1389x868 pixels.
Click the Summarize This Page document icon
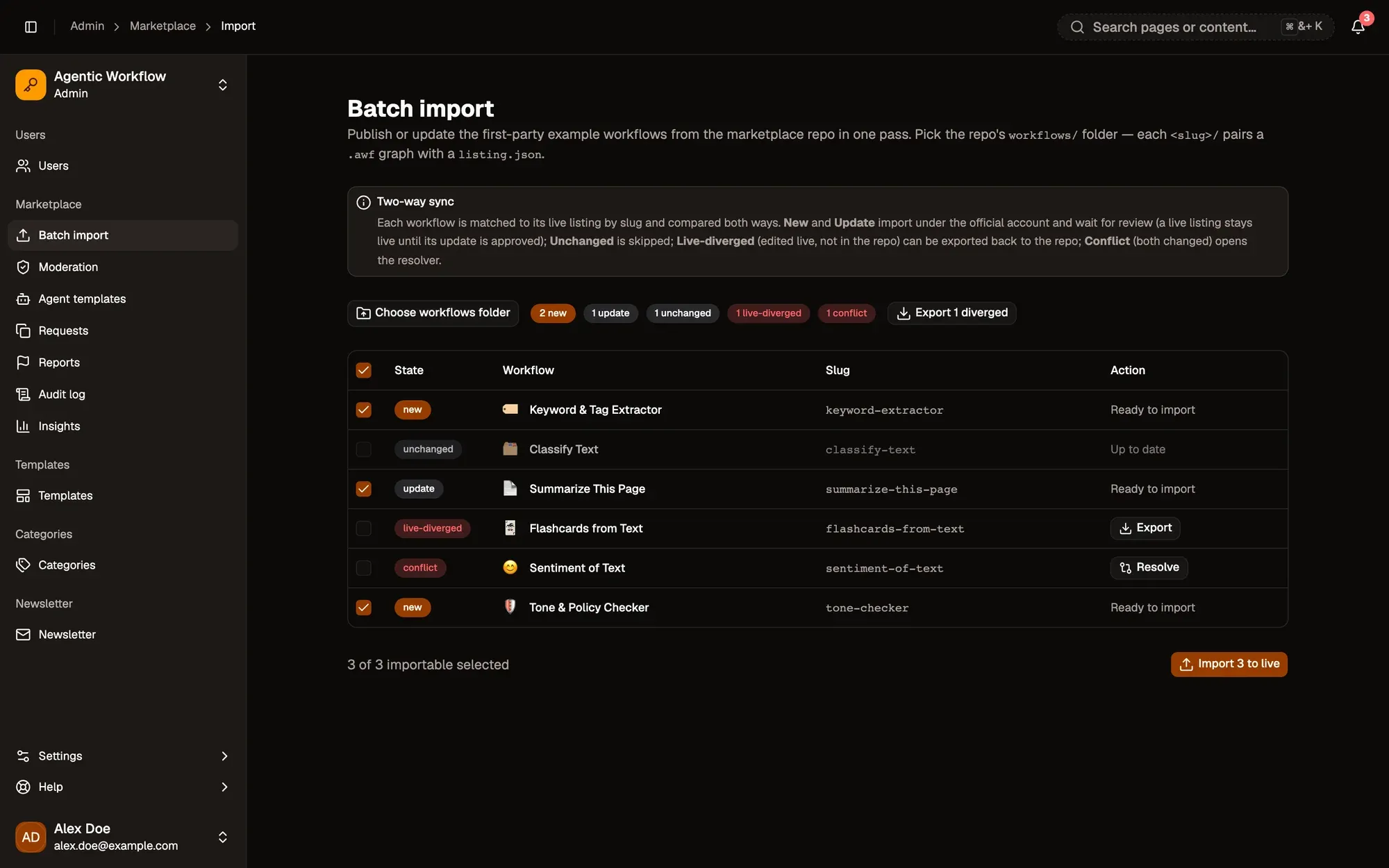point(510,488)
